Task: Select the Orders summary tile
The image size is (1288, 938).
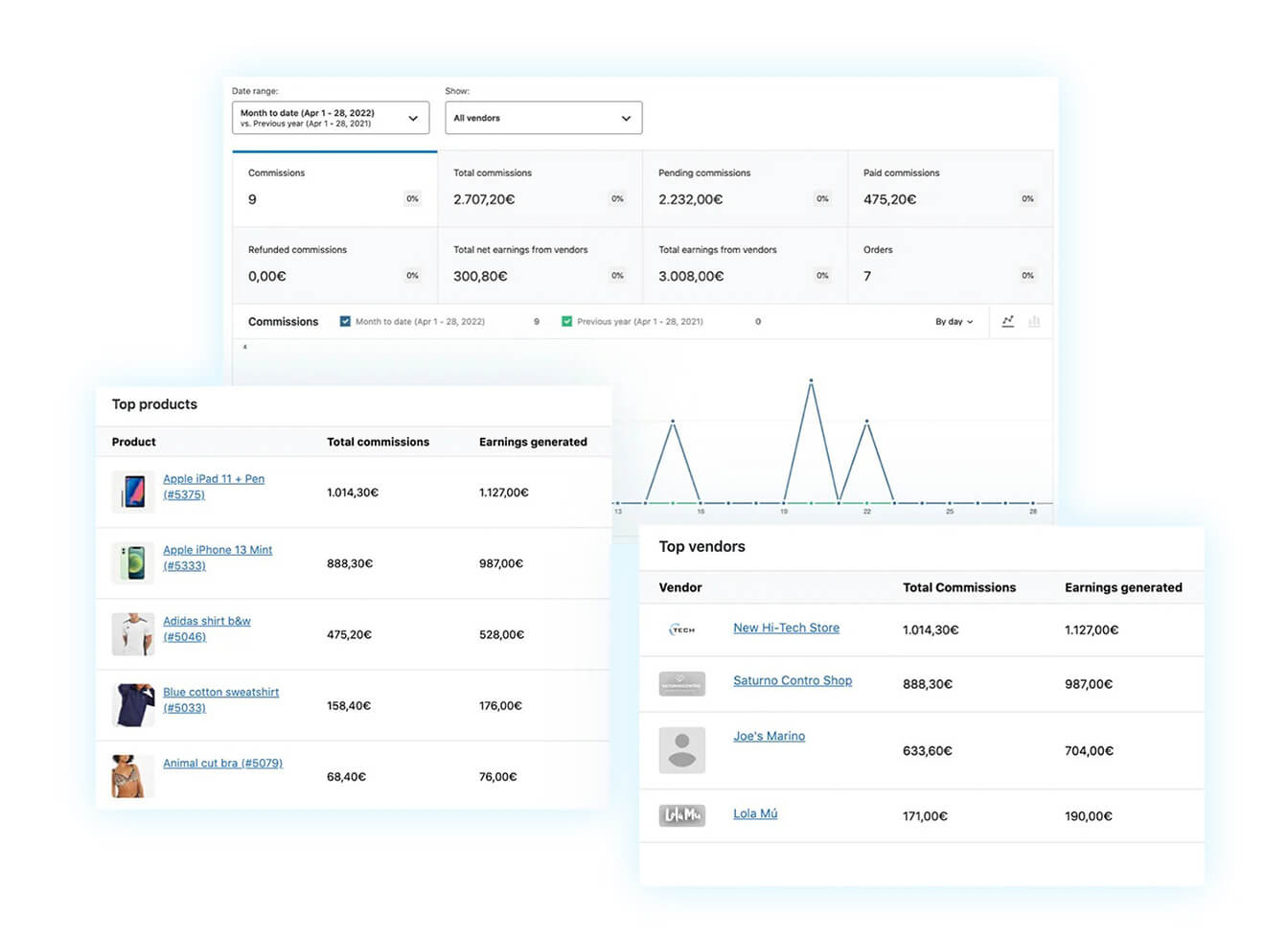Action: [950, 265]
